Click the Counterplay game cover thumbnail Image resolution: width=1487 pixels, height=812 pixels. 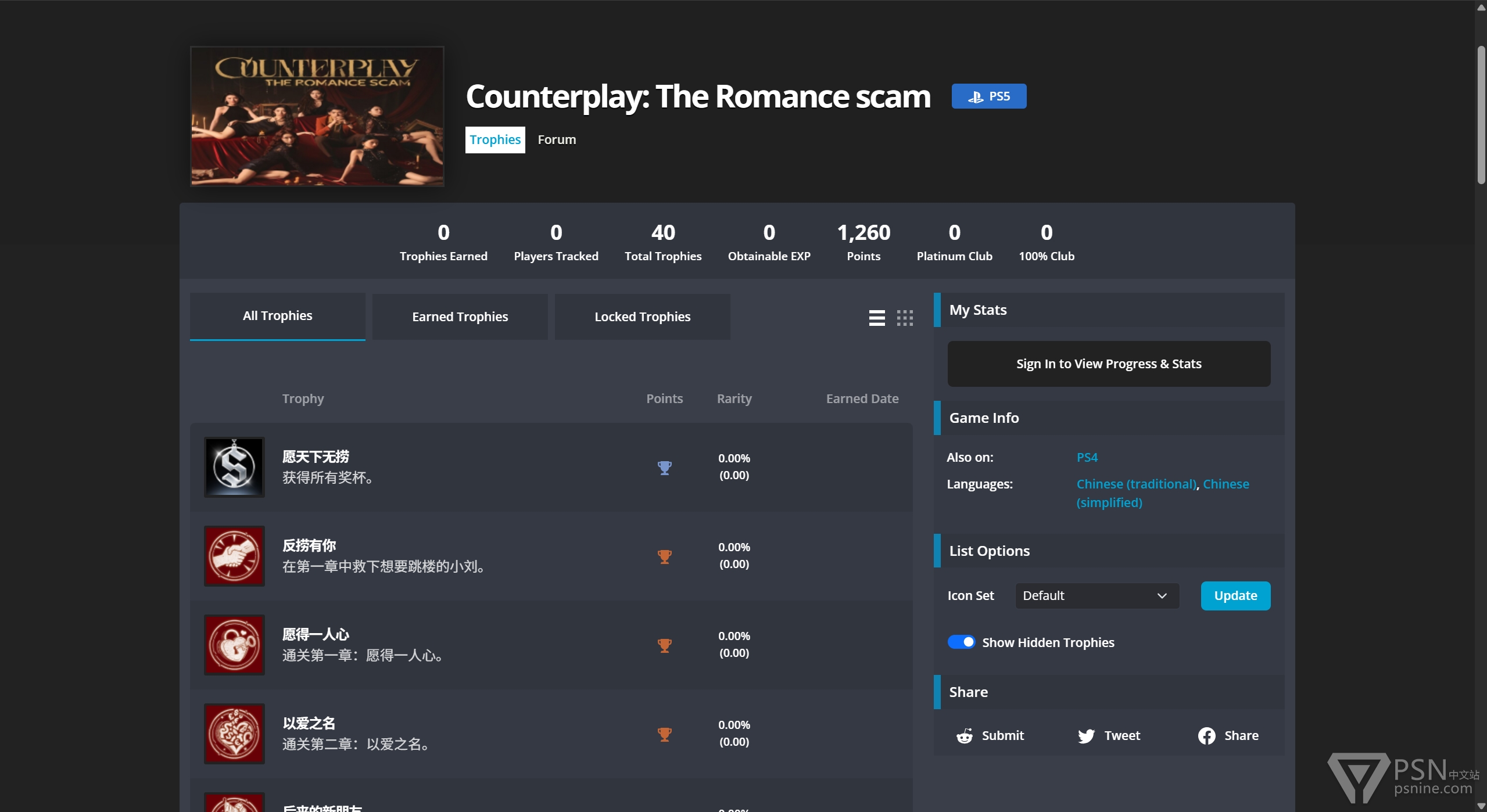tap(317, 117)
